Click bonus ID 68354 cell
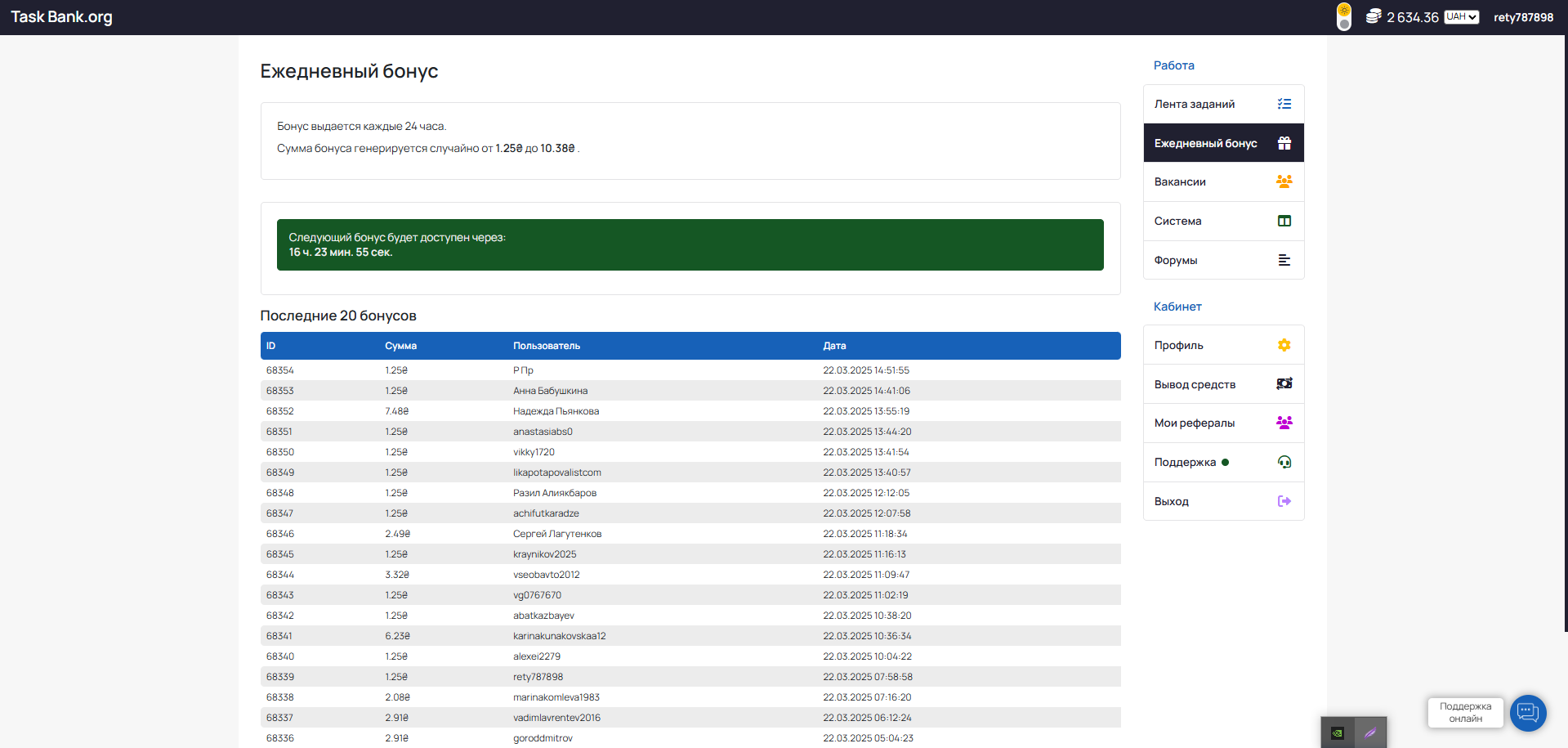Screen dimensions: 1568x748 [279, 370]
